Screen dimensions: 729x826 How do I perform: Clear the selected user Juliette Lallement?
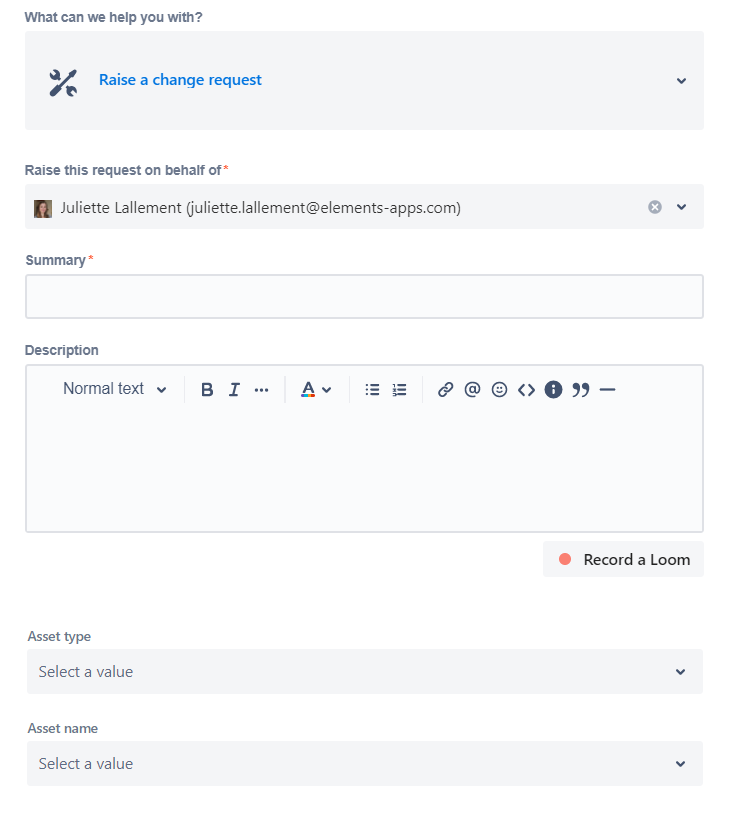tap(655, 207)
